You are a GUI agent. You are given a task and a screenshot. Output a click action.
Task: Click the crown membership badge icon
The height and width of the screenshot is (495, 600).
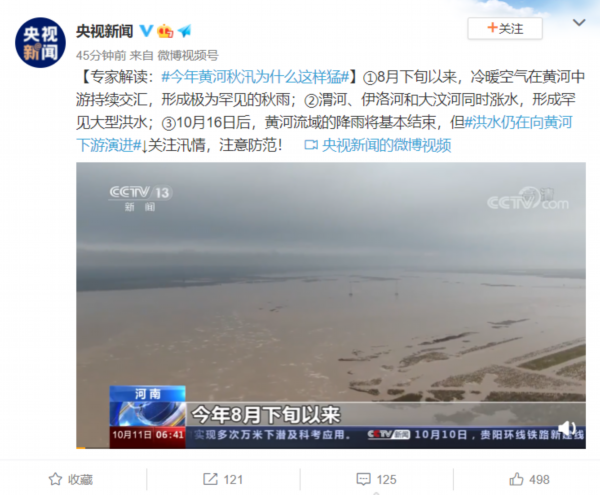pos(165,31)
